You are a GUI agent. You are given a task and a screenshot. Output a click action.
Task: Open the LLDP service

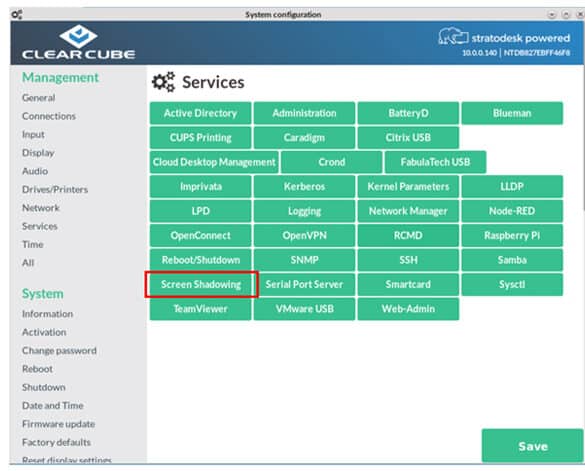coord(512,187)
